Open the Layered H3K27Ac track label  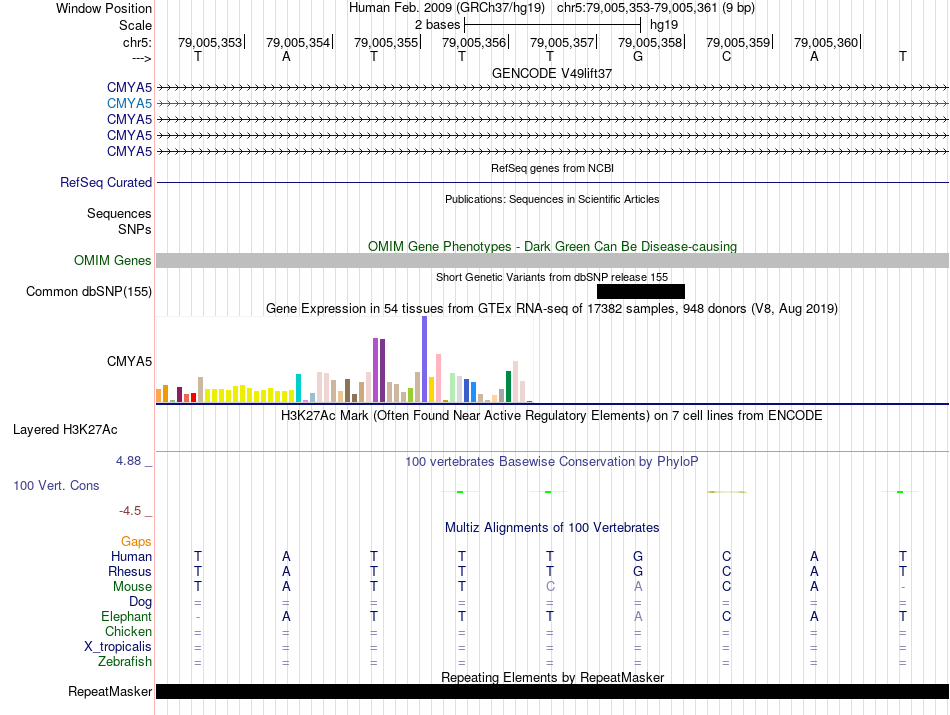[65, 430]
